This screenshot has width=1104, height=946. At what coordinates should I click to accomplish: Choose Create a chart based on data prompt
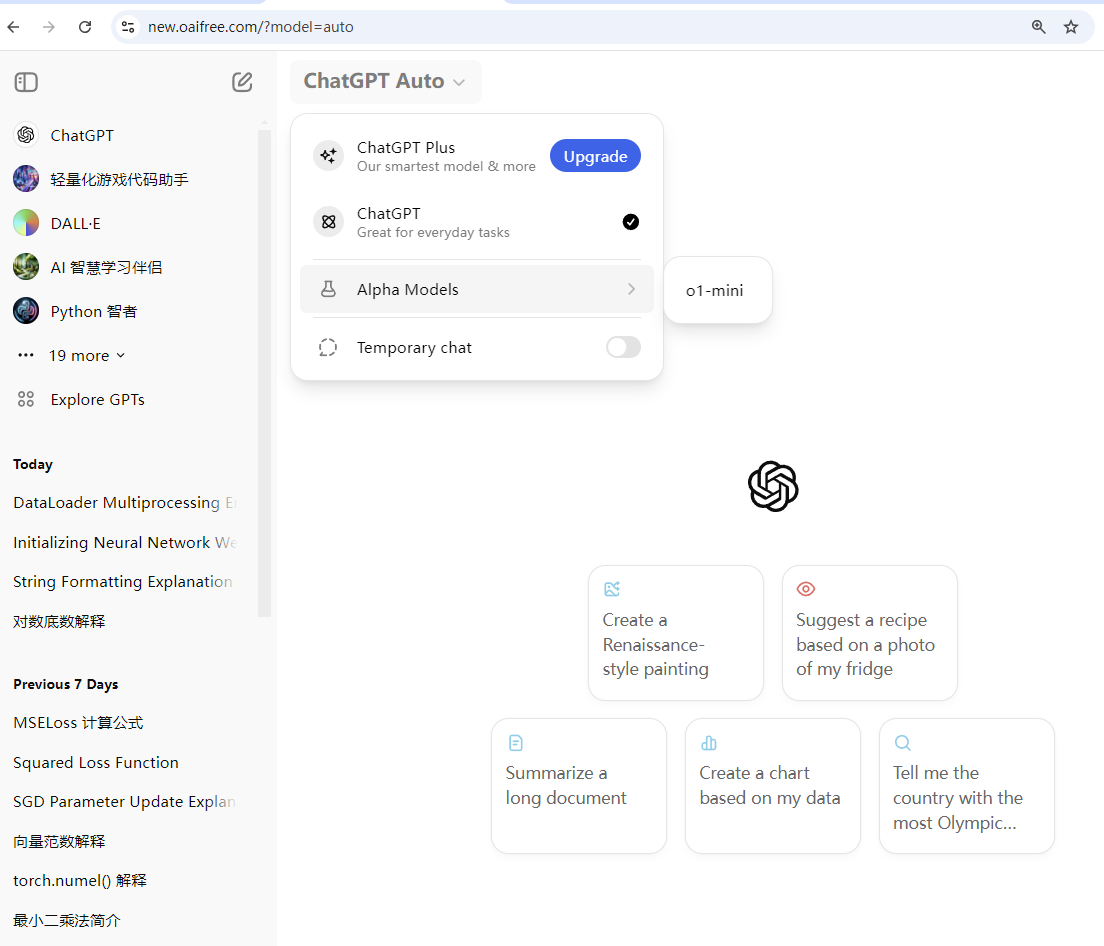click(x=773, y=786)
